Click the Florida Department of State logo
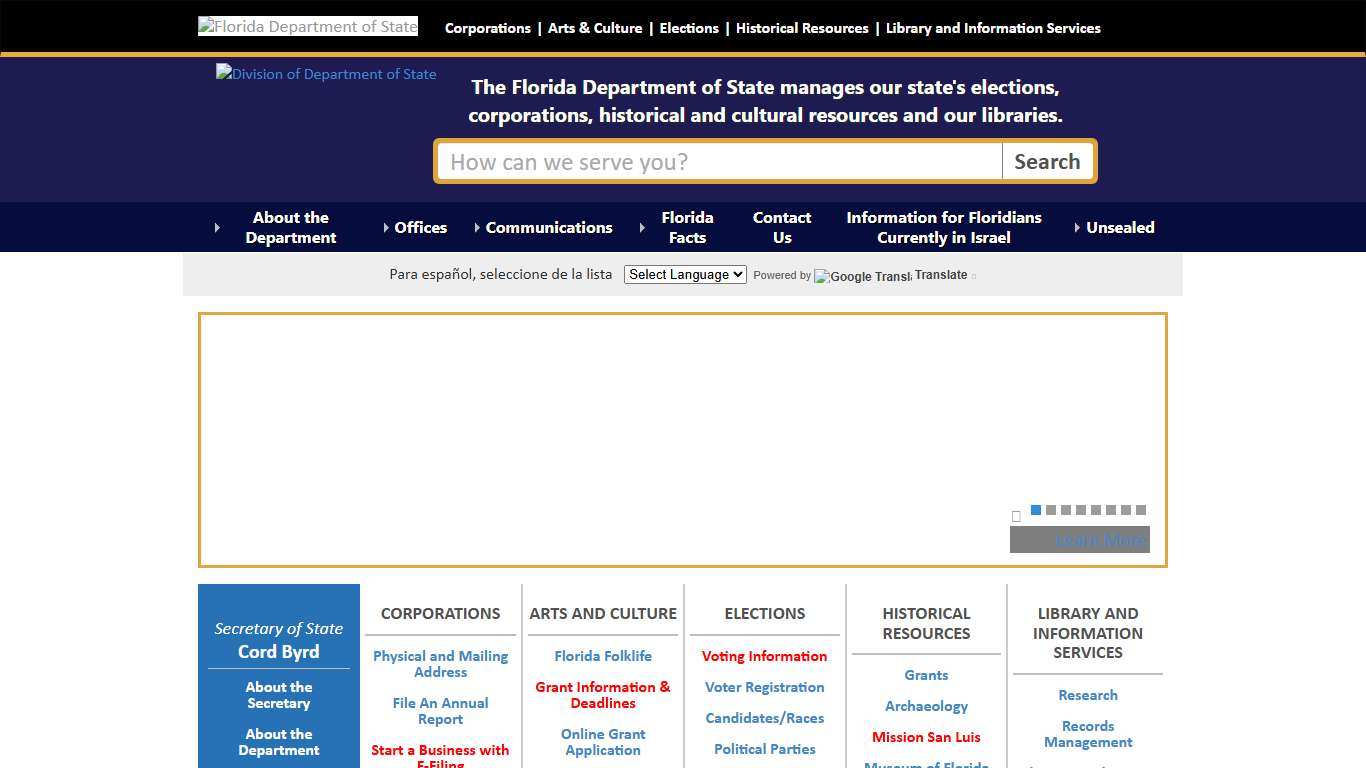The image size is (1366, 768). pyautogui.click(x=307, y=26)
